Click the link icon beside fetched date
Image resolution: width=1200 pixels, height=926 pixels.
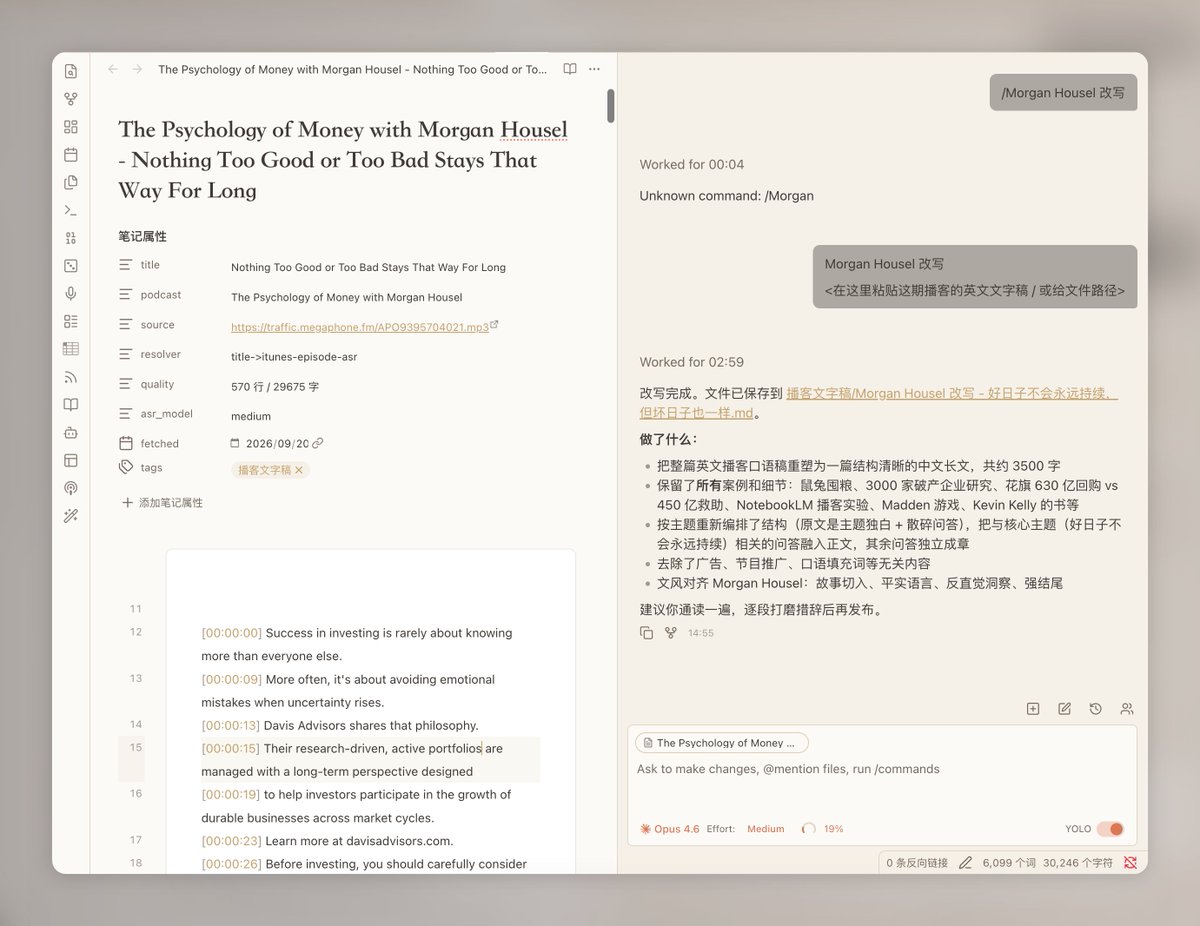pyautogui.click(x=318, y=443)
